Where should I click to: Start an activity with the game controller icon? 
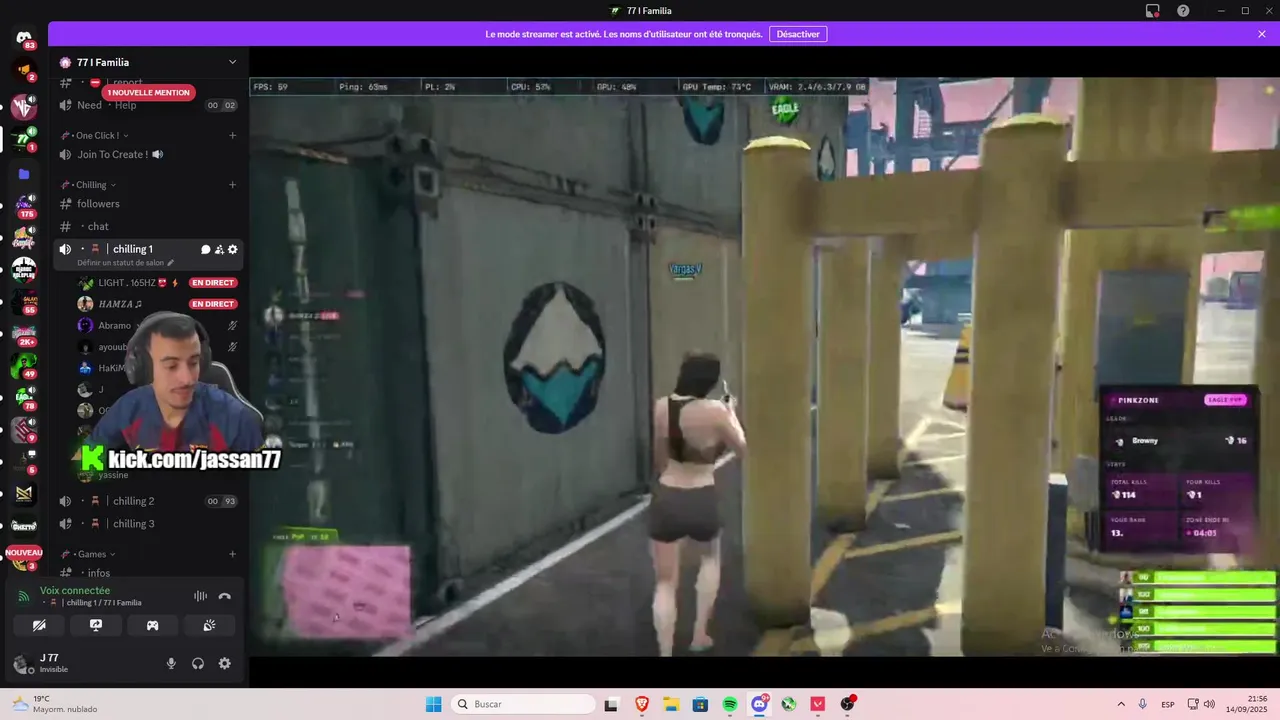153,625
